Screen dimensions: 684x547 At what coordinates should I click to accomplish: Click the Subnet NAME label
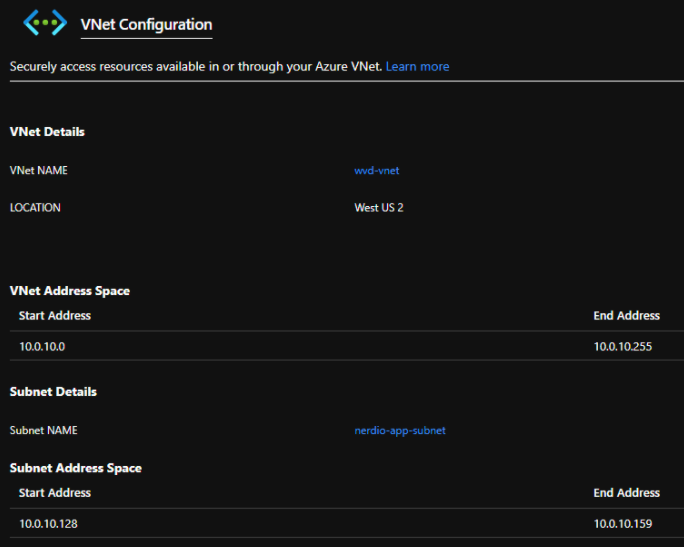43,430
